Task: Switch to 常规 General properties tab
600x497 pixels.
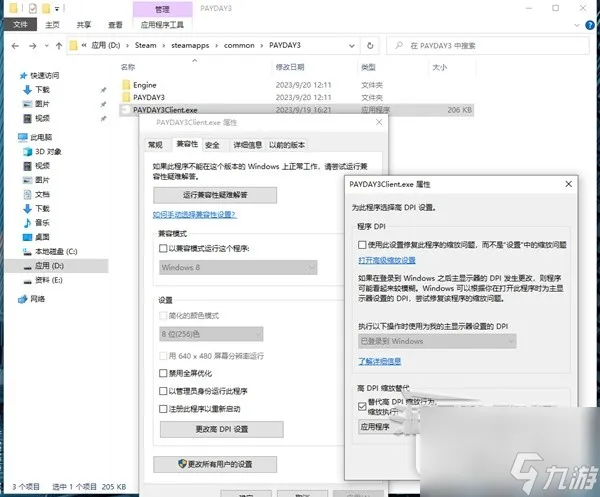Action: (x=155, y=145)
